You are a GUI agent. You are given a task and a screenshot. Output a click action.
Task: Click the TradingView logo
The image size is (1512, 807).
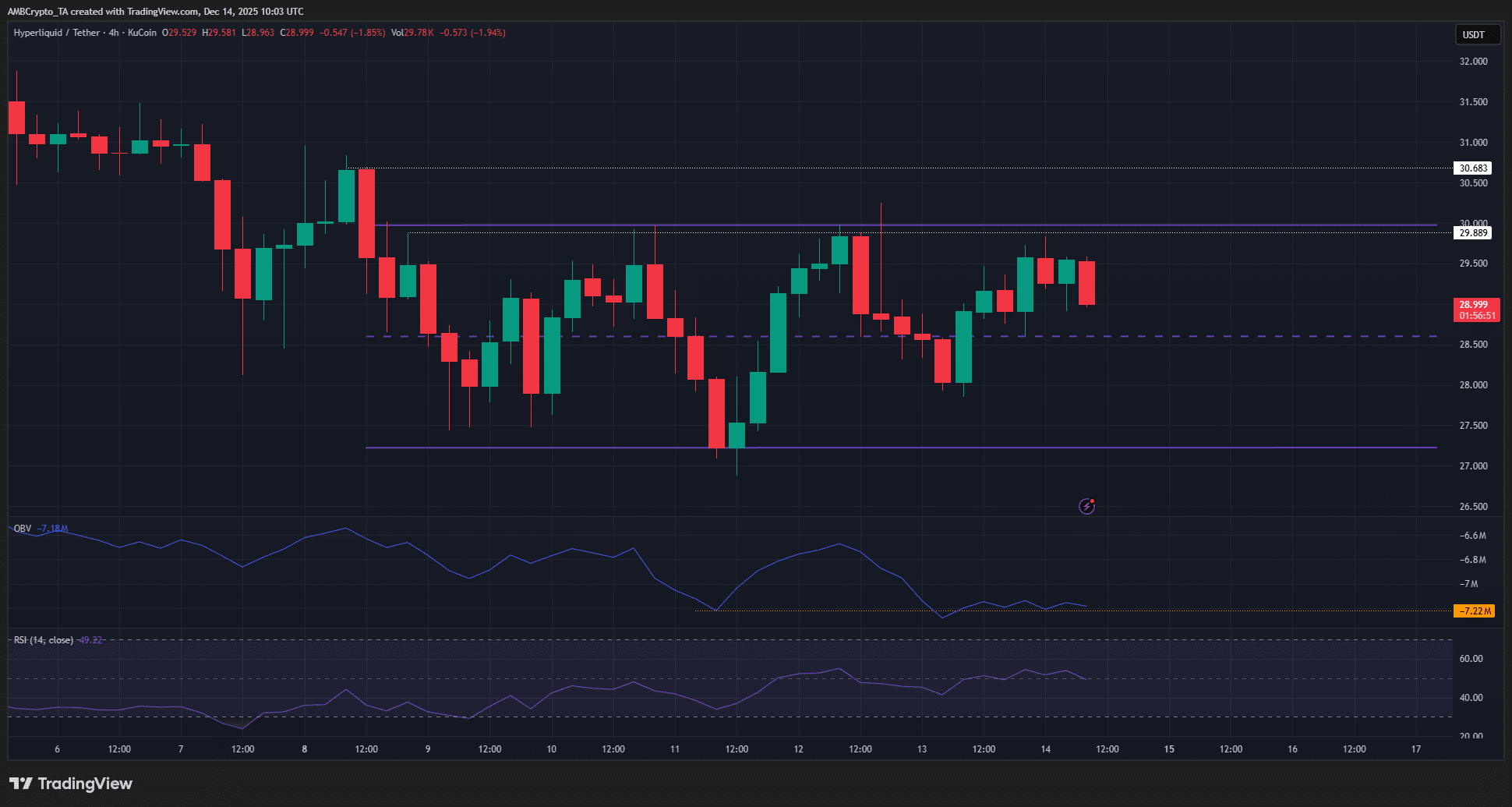(70, 784)
